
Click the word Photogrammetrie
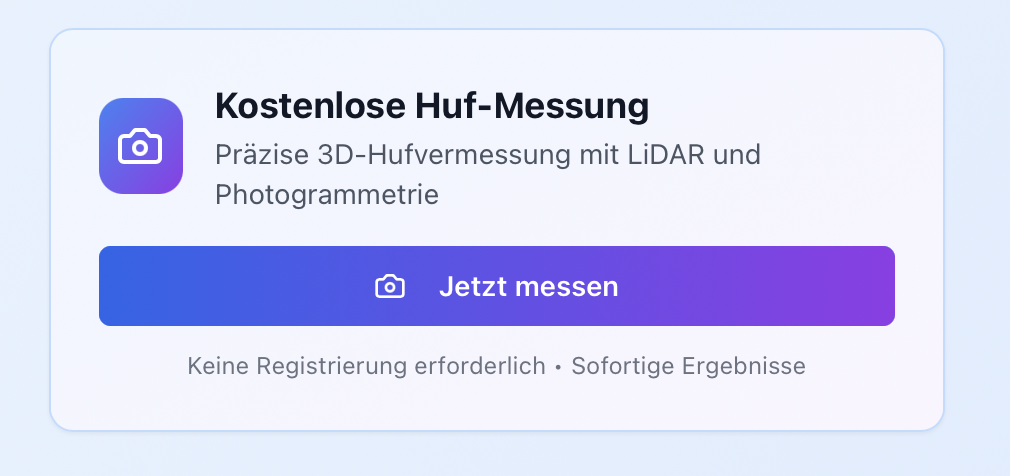pyautogui.click(x=327, y=194)
